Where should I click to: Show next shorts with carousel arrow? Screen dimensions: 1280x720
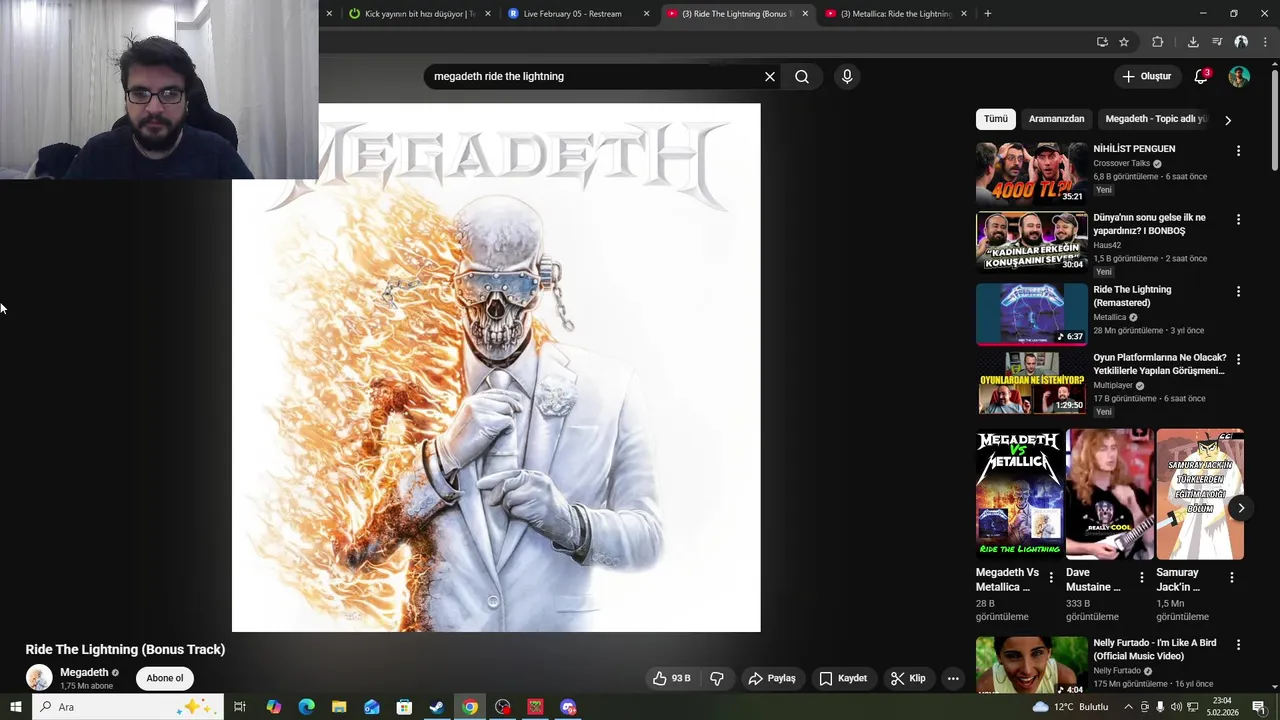click(1241, 508)
